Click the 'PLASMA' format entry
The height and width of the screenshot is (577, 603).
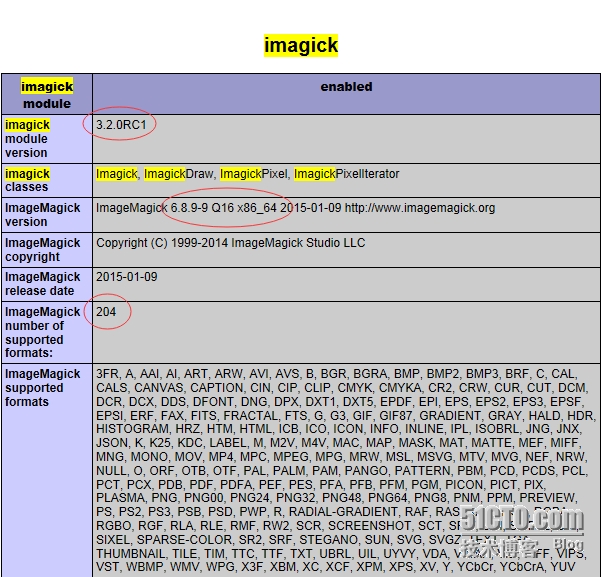pos(120,498)
